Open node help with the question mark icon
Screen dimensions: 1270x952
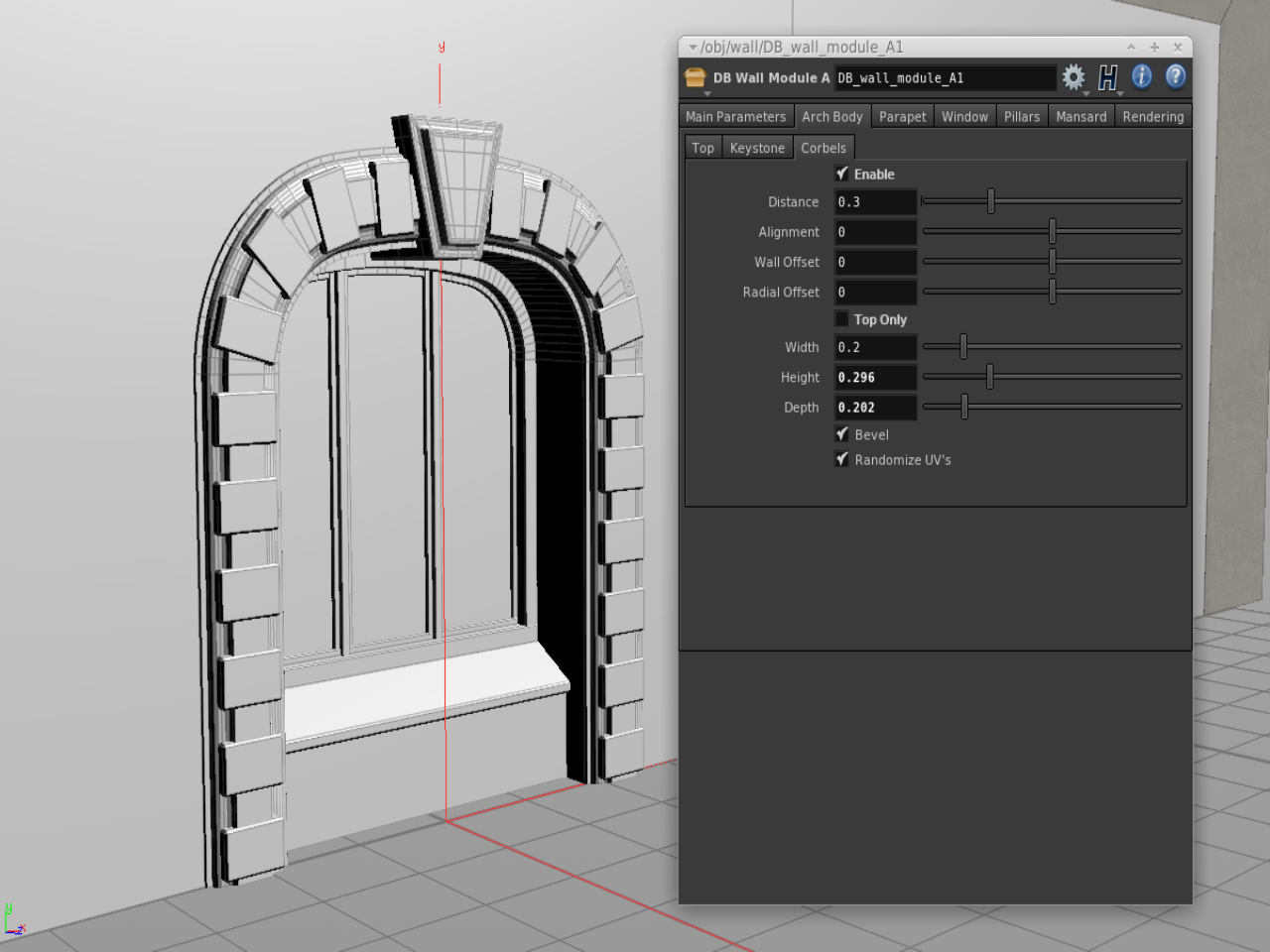pyautogui.click(x=1176, y=76)
